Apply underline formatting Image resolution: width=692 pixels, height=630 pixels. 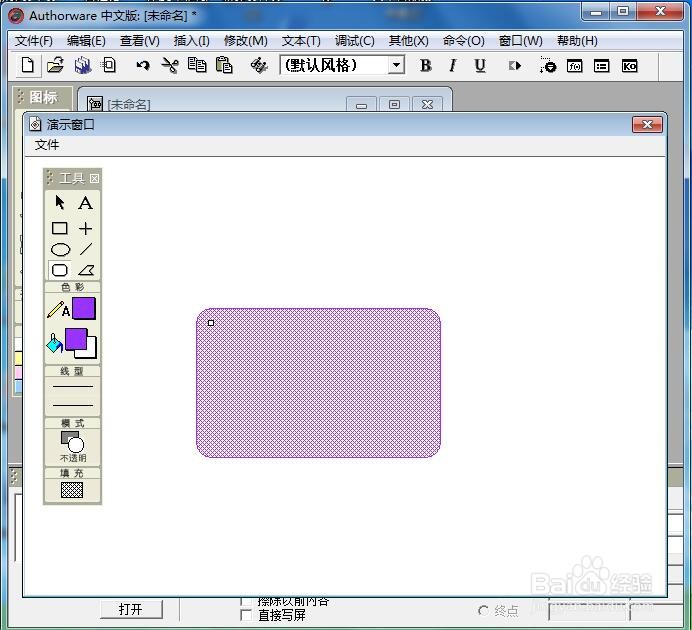(x=480, y=66)
